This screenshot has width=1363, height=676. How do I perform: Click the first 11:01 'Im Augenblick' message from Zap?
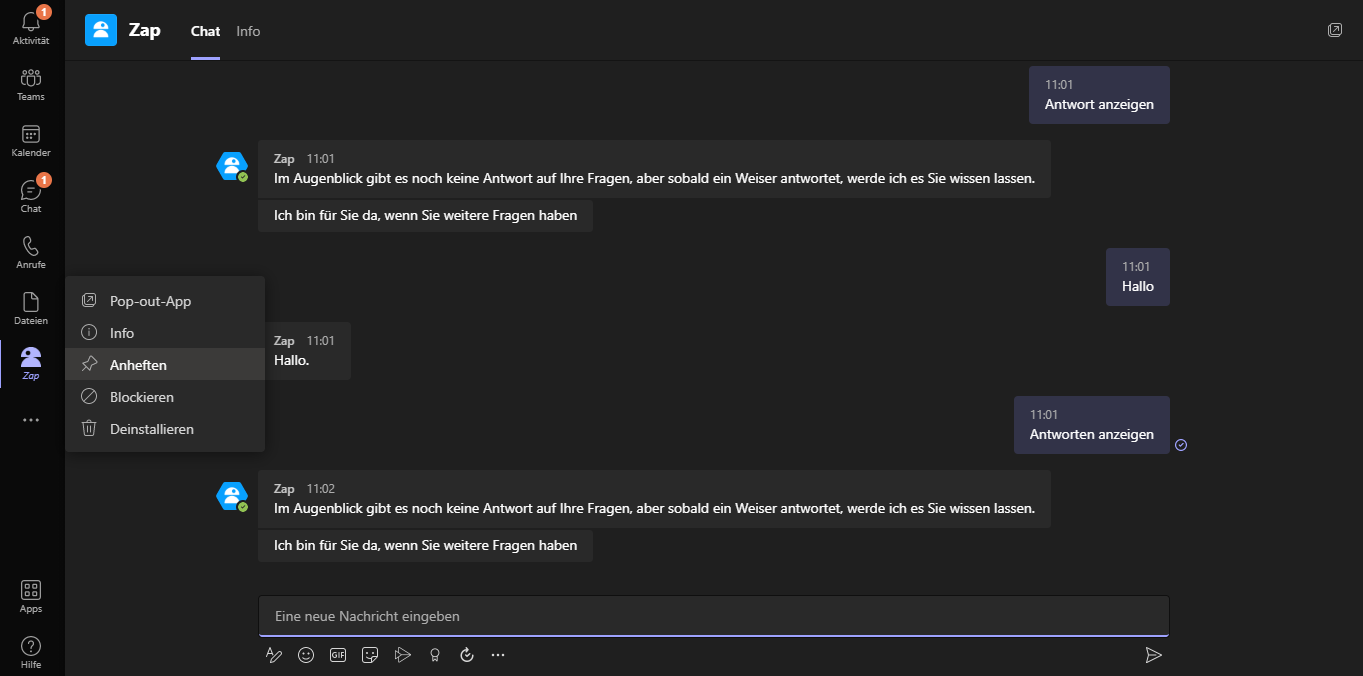point(654,169)
